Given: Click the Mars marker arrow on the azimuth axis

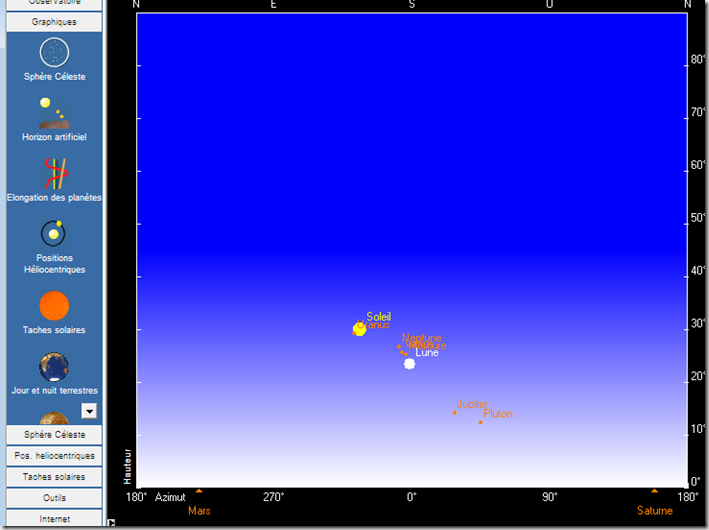Looking at the screenshot, I should [x=199, y=491].
